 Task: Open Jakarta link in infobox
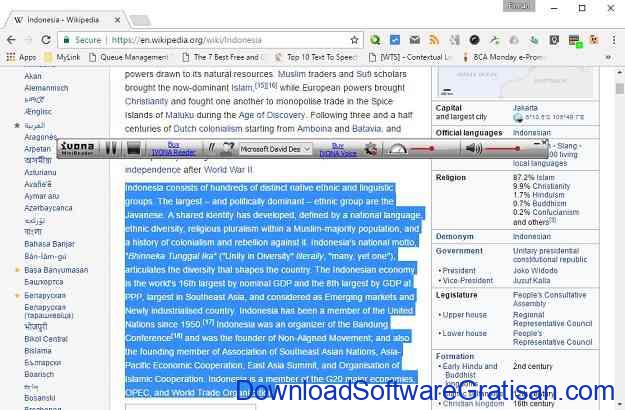(x=525, y=108)
